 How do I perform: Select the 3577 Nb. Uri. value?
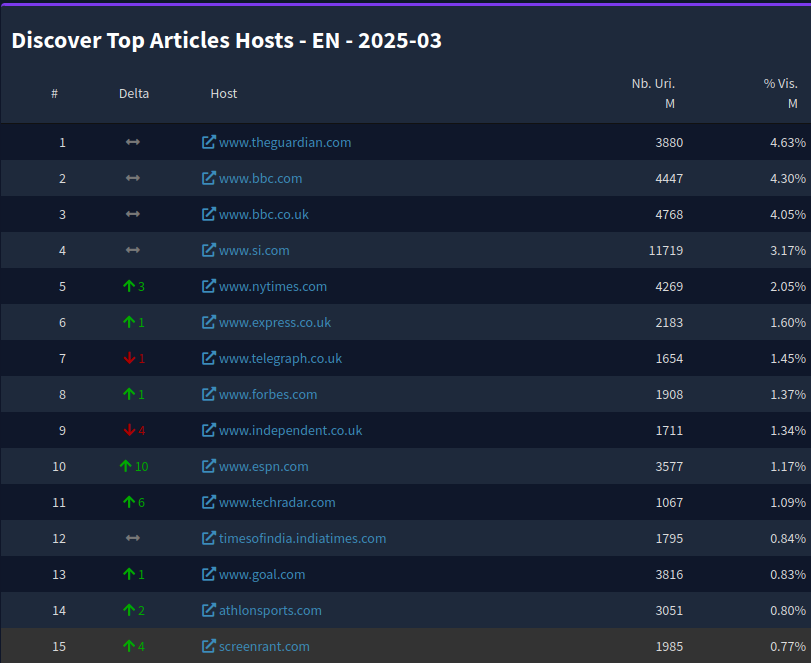[669, 466]
